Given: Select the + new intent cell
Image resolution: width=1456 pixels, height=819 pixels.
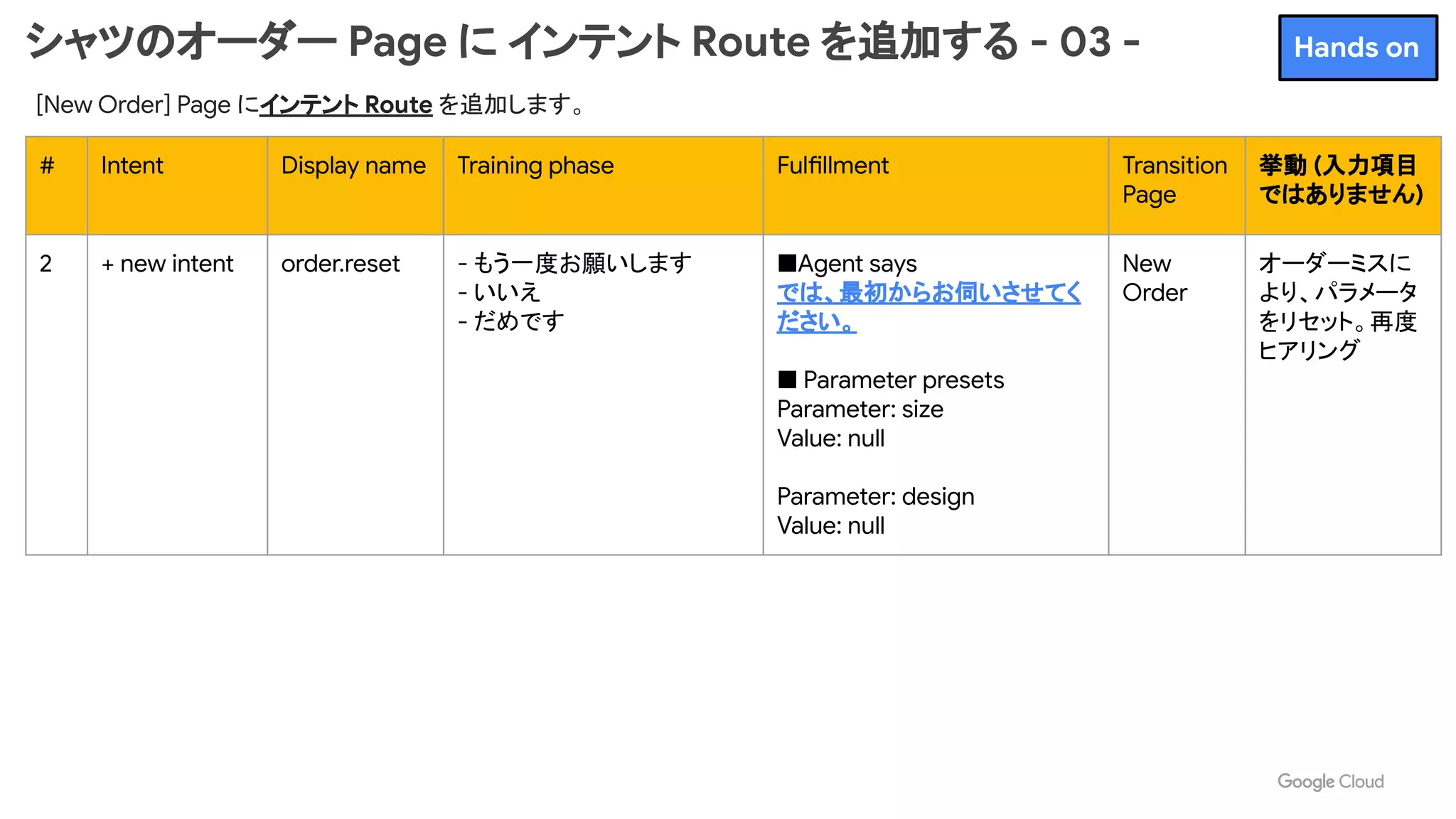Looking at the screenshot, I should point(177,395).
